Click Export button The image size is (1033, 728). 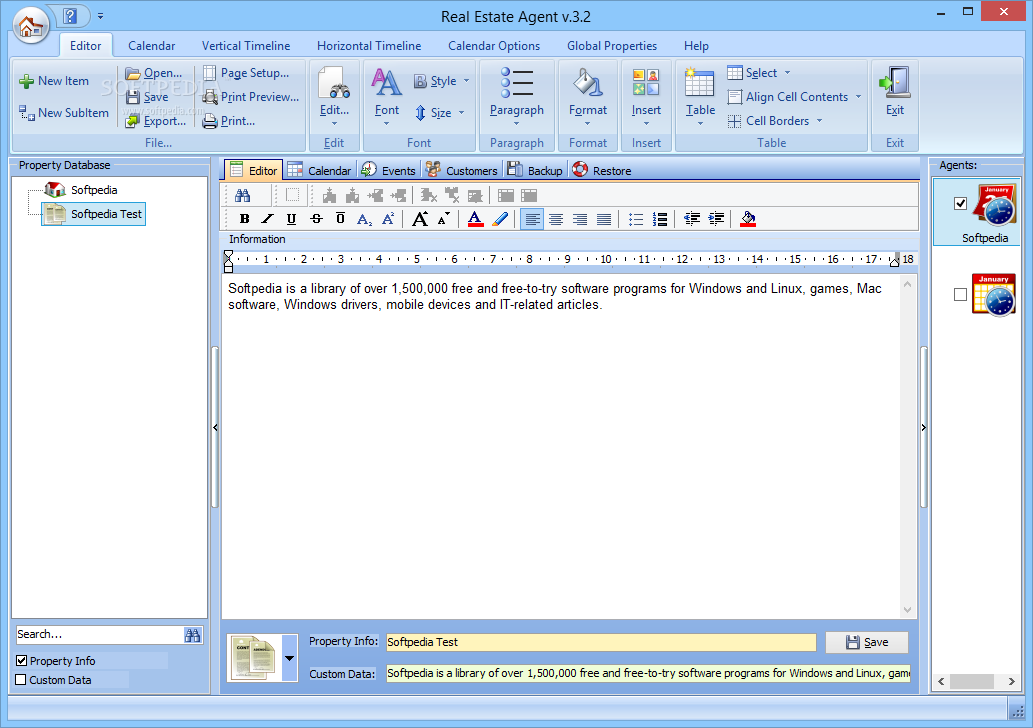[156, 121]
